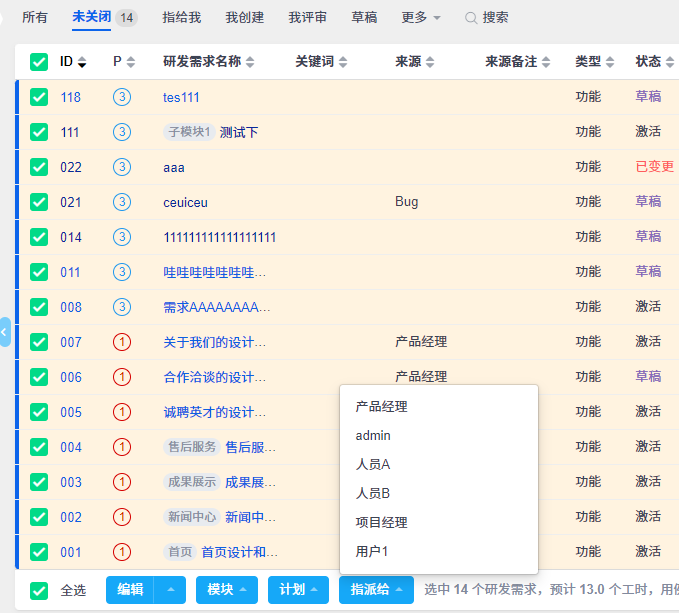
Task: Click the 编辑 batch button
Action: [x=130, y=590]
